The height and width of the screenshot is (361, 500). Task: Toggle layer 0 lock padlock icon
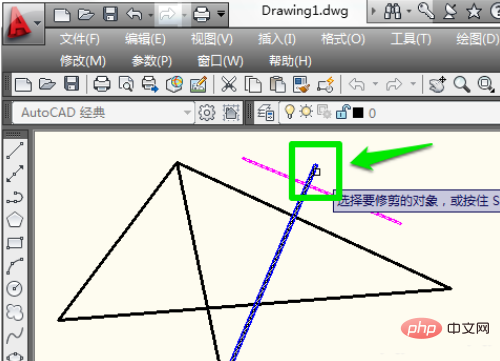tap(343, 111)
